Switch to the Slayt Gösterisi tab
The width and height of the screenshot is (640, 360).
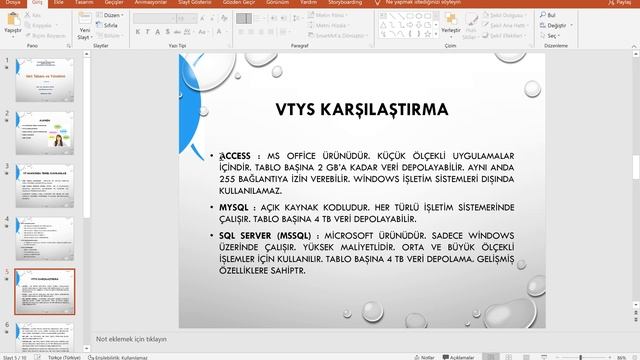tap(195, 2)
